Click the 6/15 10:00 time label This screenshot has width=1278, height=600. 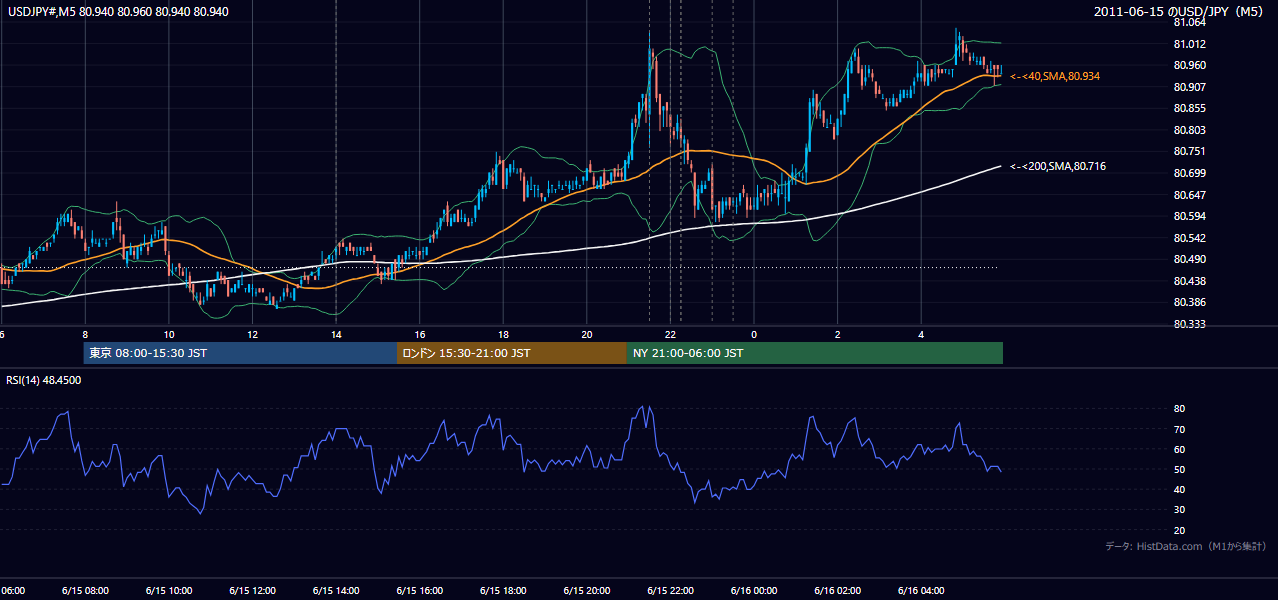pyautogui.click(x=168, y=590)
